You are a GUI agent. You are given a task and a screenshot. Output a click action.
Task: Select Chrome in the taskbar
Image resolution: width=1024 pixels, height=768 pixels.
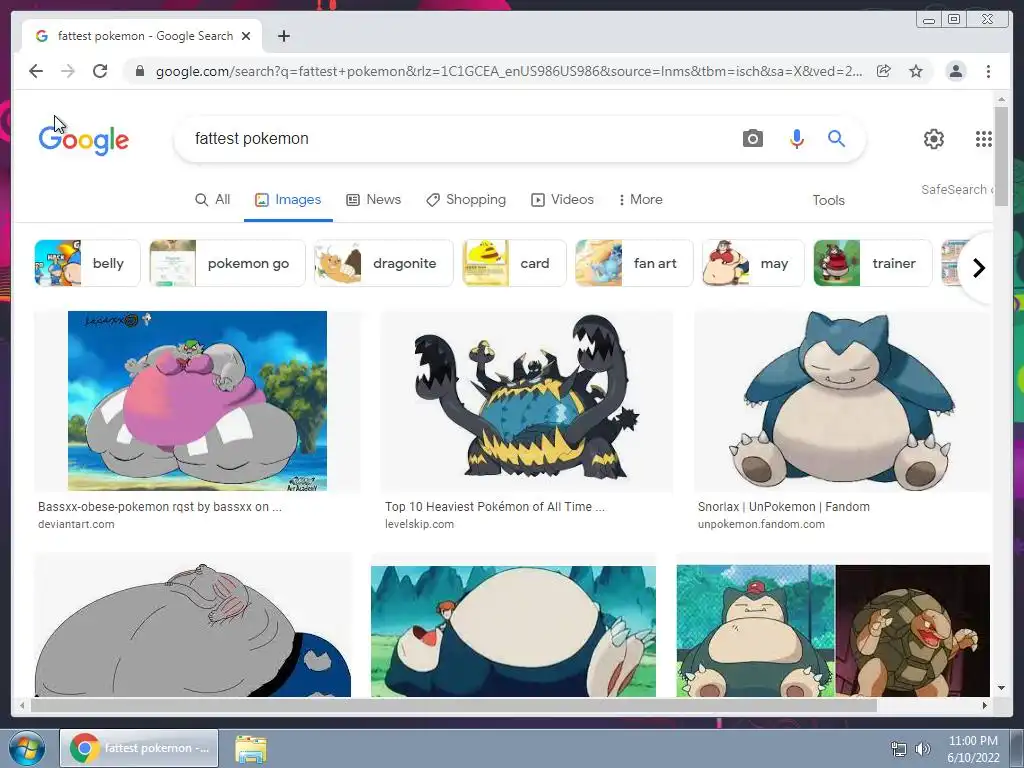coord(139,748)
